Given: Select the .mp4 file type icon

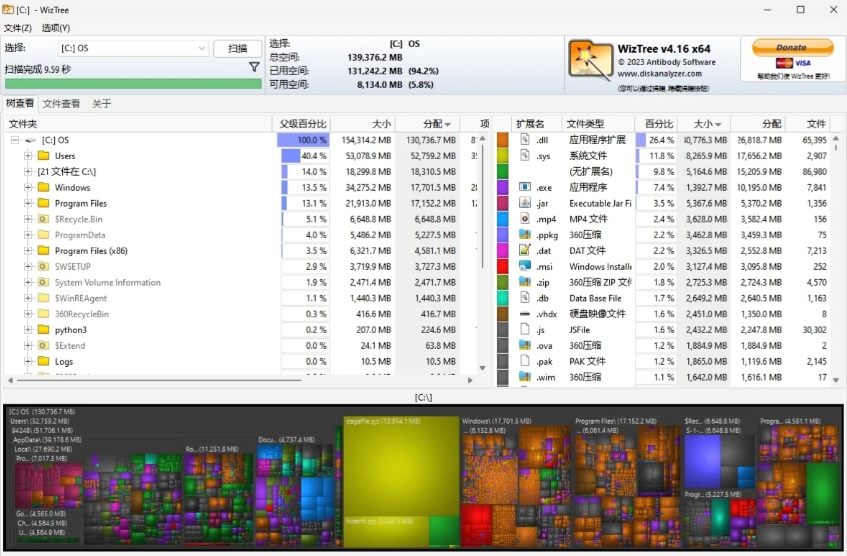Looking at the screenshot, I should click(x=525, y=219).
